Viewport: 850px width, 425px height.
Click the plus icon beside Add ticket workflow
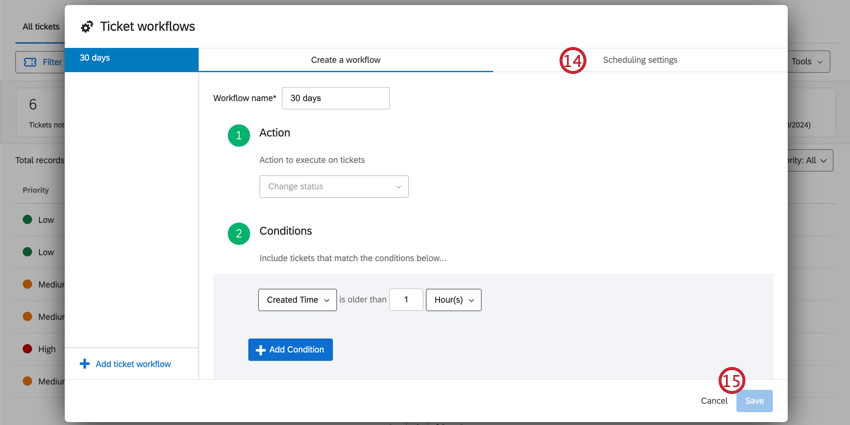click(x=85, y=364)
